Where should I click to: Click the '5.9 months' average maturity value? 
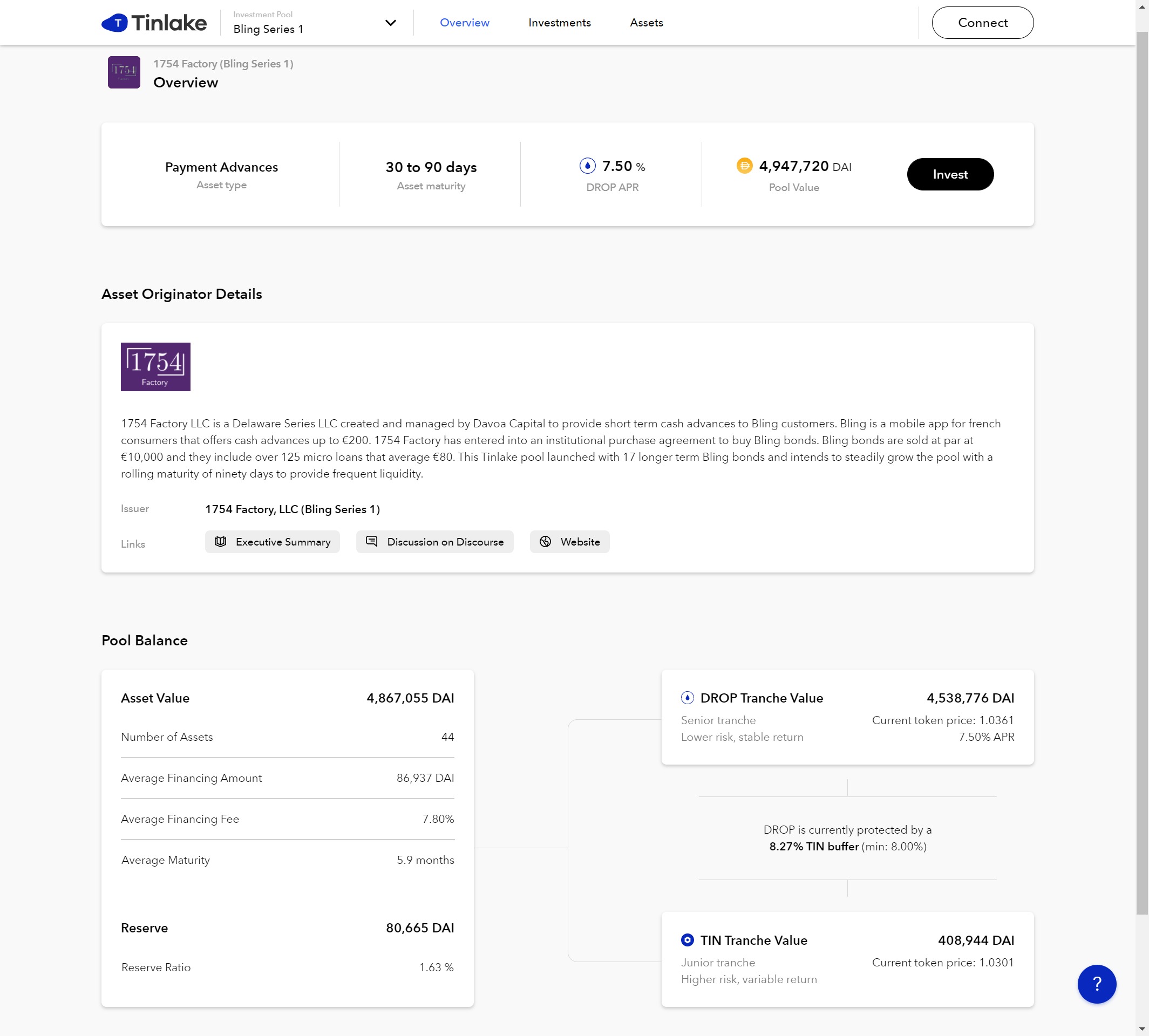pos(425,860)
